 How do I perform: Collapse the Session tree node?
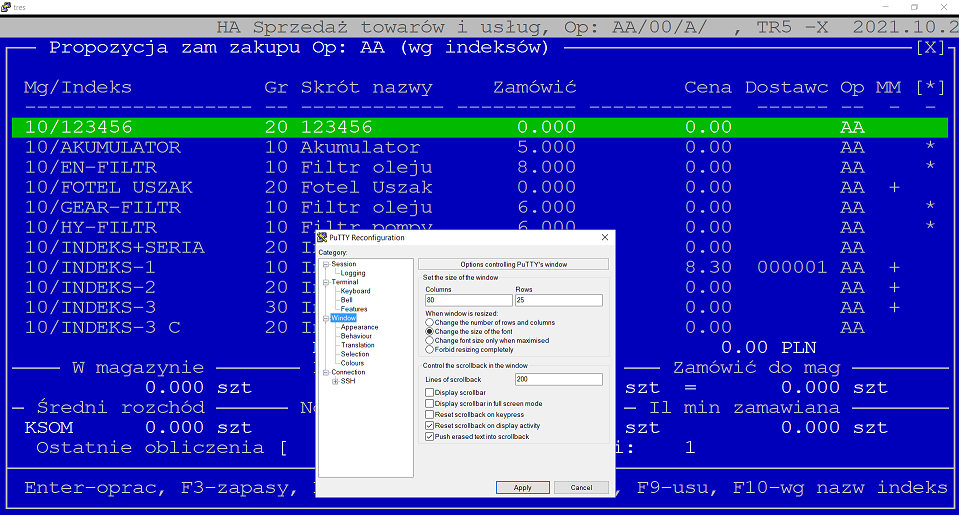(326, 264)
